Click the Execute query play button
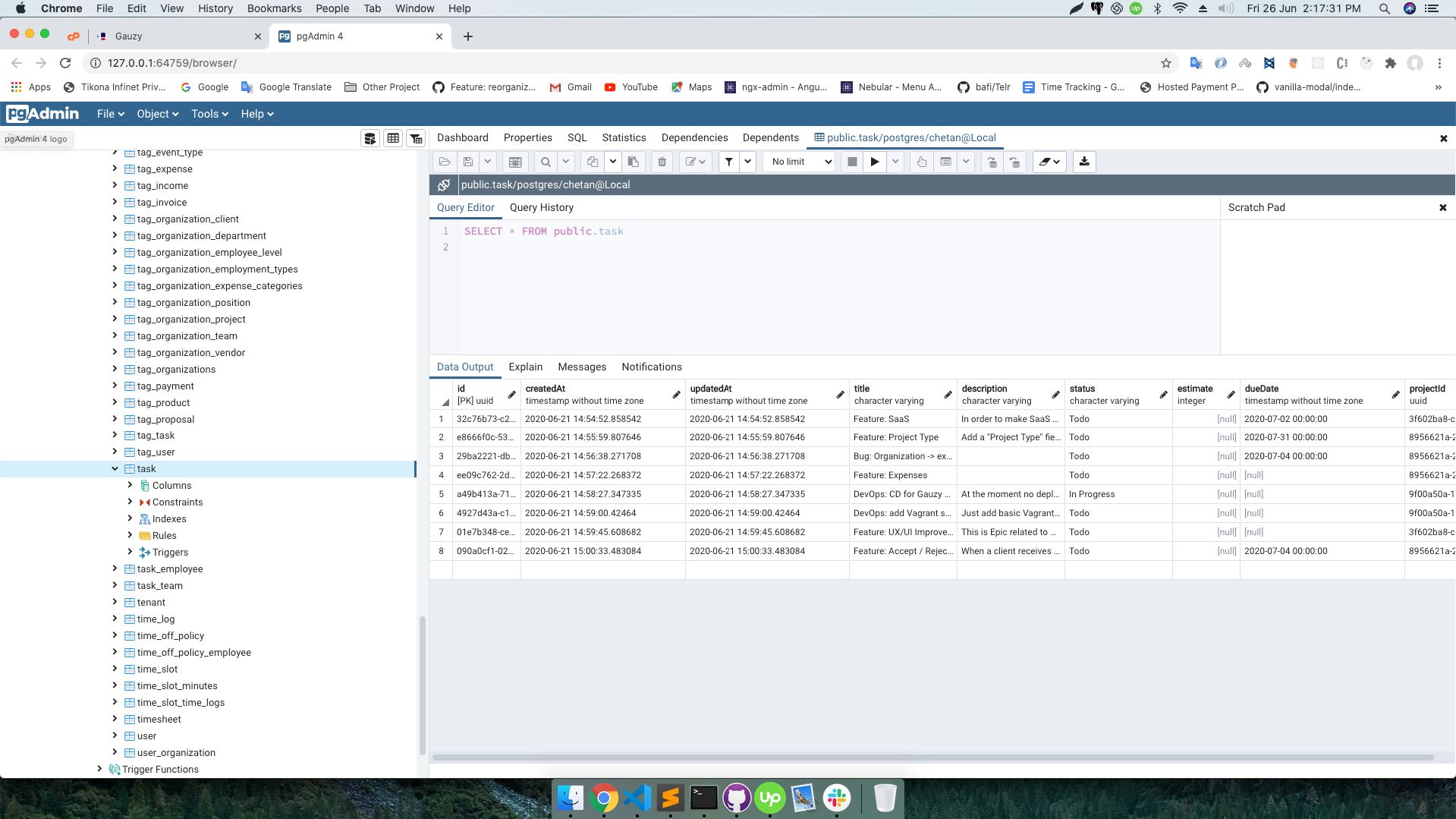 (874, 162)
